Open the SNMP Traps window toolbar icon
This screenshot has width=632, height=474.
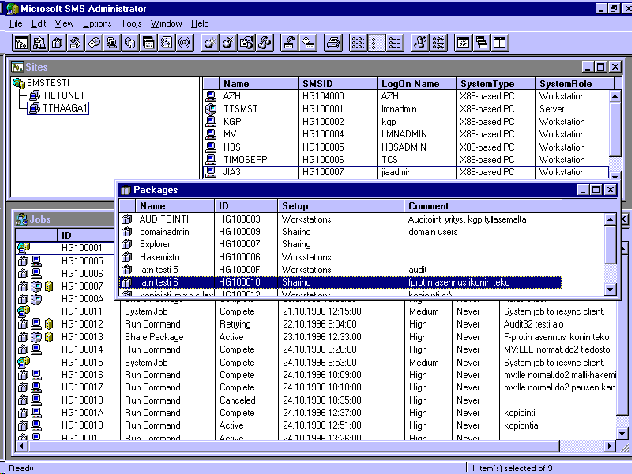[x=184, y=42]
